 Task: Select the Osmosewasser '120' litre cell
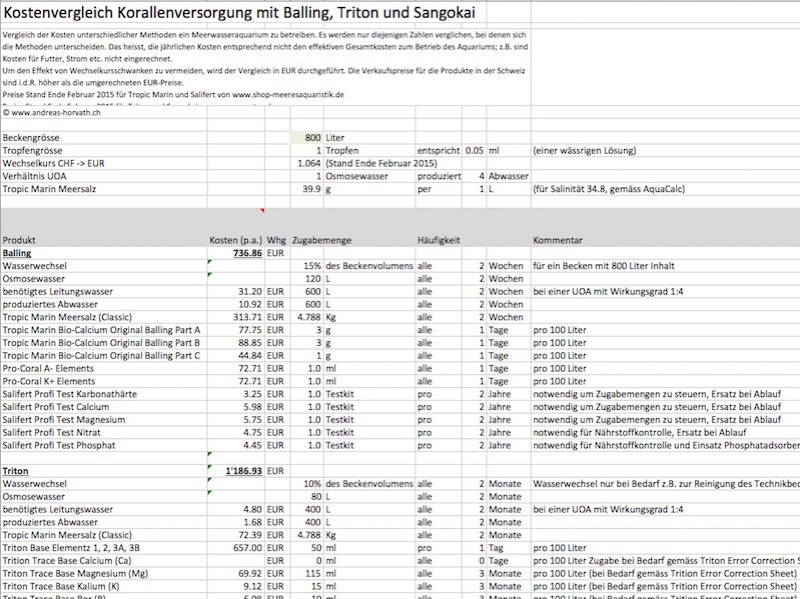(x=313, y=279)
